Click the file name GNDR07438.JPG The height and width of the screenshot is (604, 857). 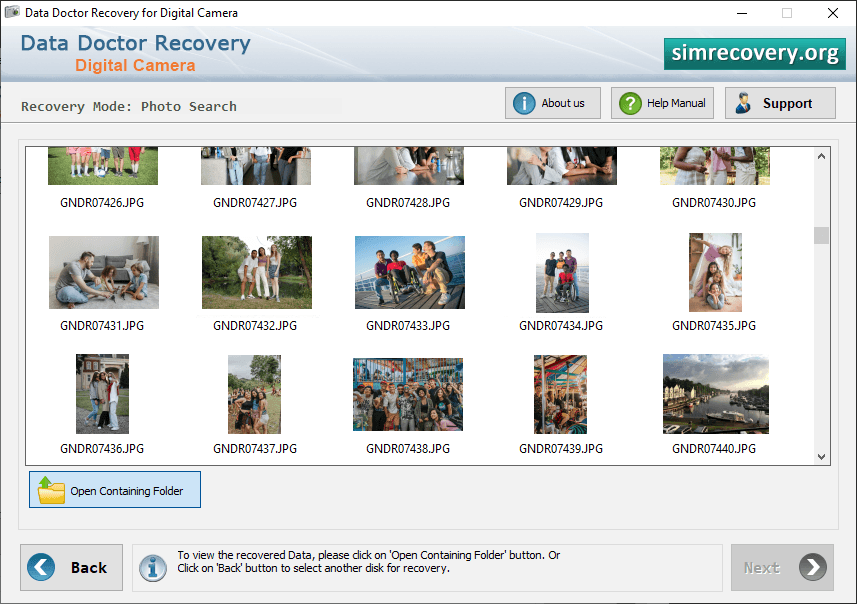pos(408,449)
